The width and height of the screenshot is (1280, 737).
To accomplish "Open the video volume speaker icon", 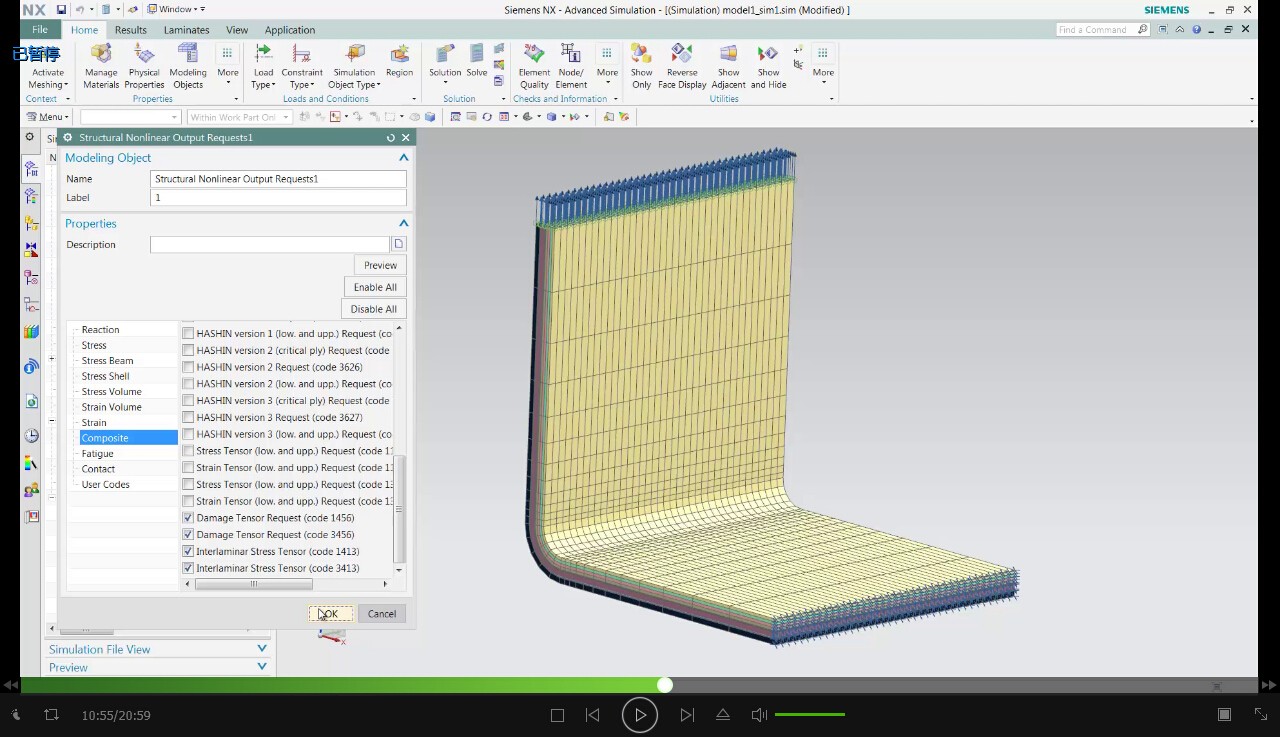I will click(x=759, y=715).
